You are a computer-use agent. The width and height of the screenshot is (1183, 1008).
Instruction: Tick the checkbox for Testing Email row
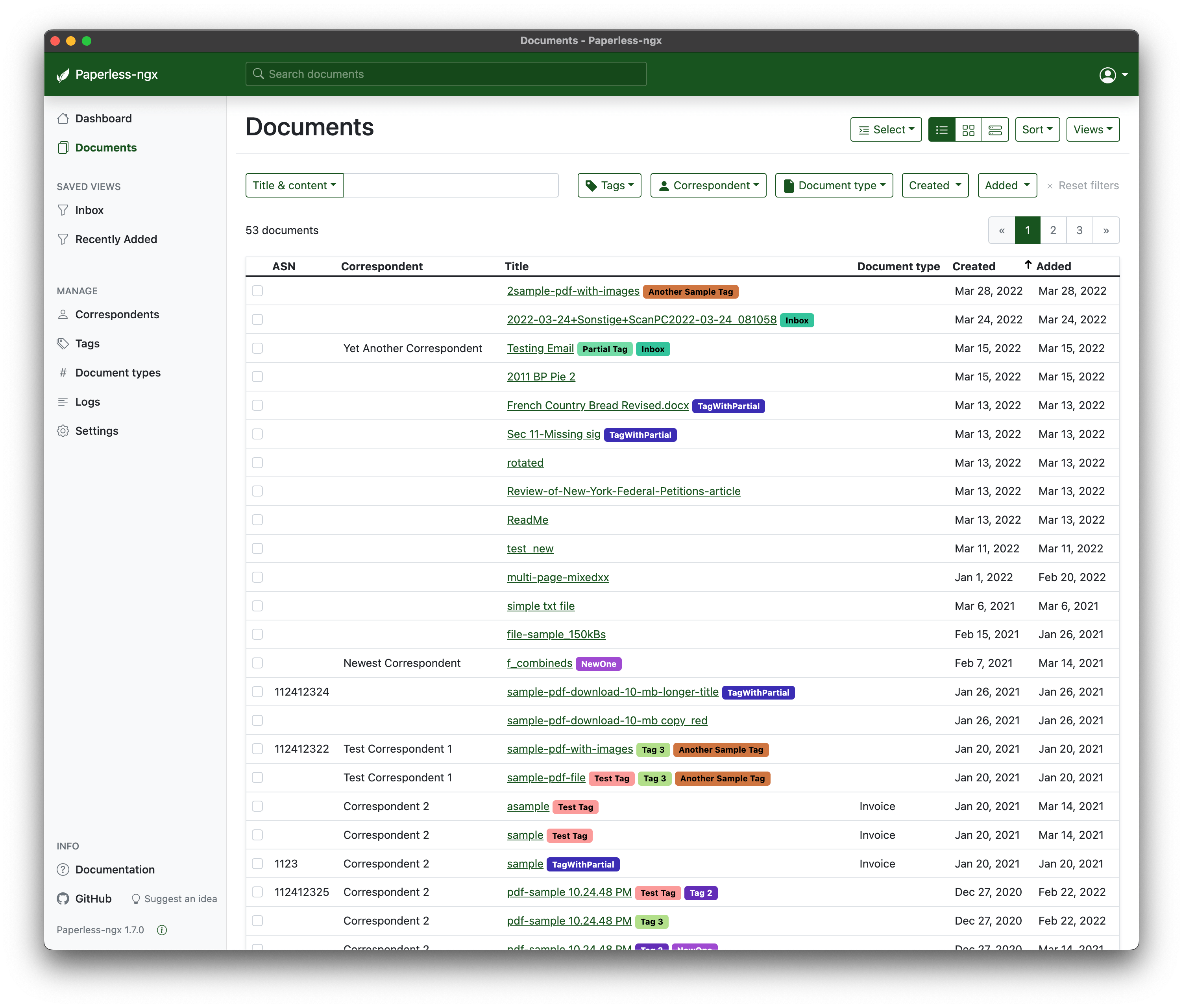[x=257, y=348]
